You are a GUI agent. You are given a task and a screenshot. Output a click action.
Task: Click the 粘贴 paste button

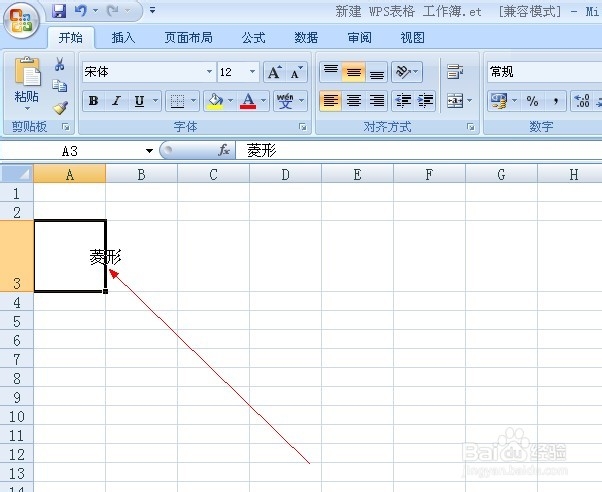coord(26,79)
